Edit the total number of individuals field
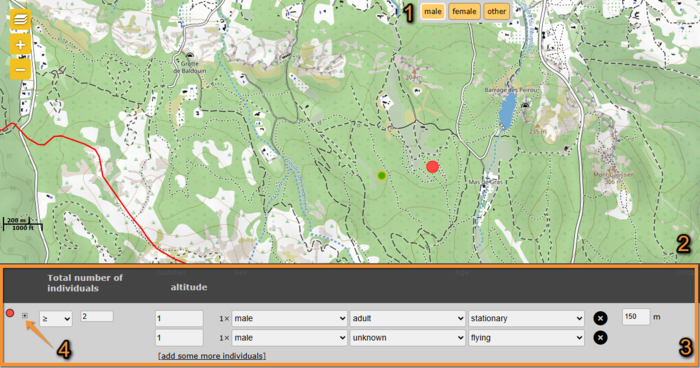700x368 pixels. [97, 316]
